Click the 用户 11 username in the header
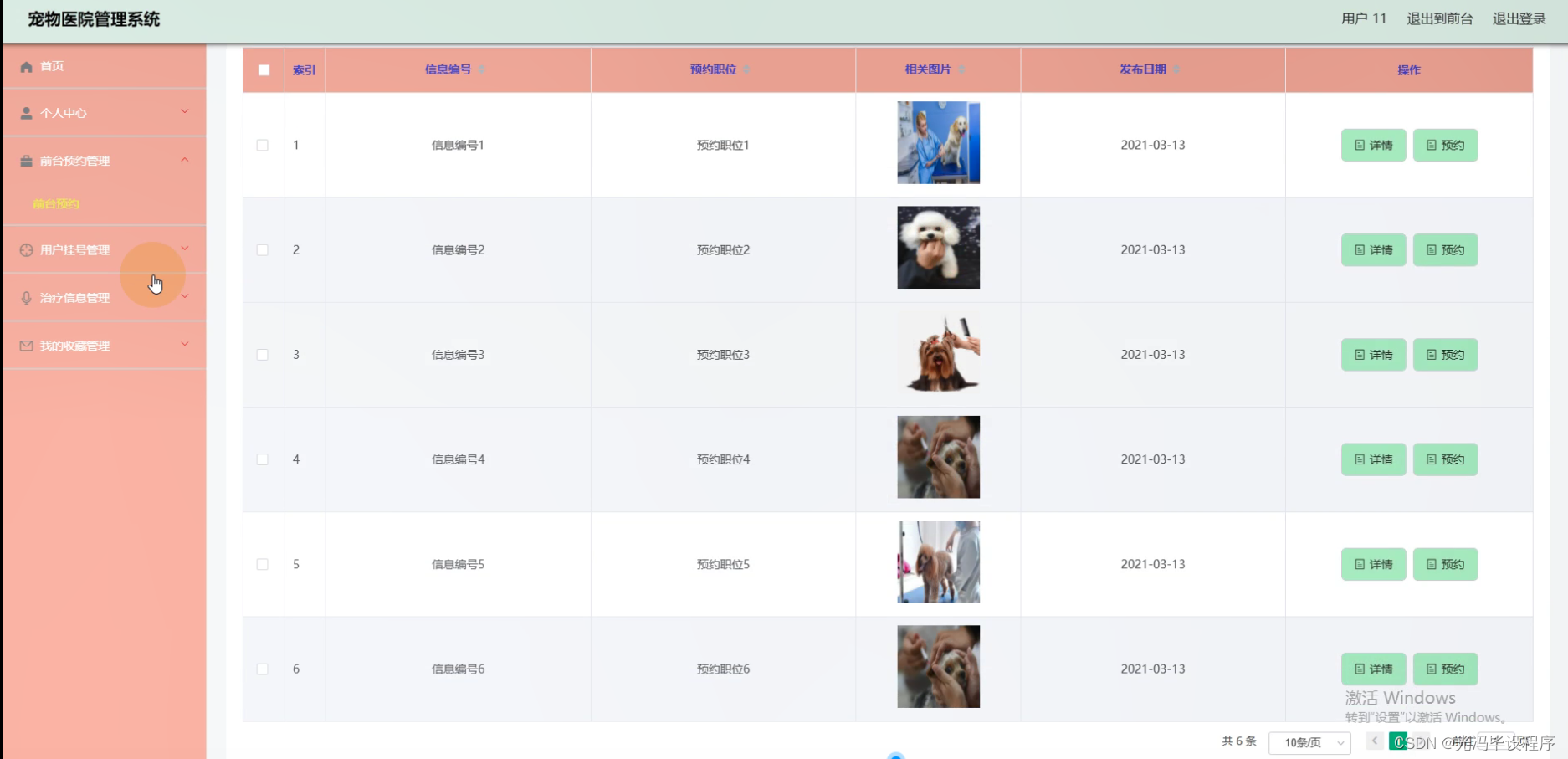The image size is (1568, 759). (1364, 18)
